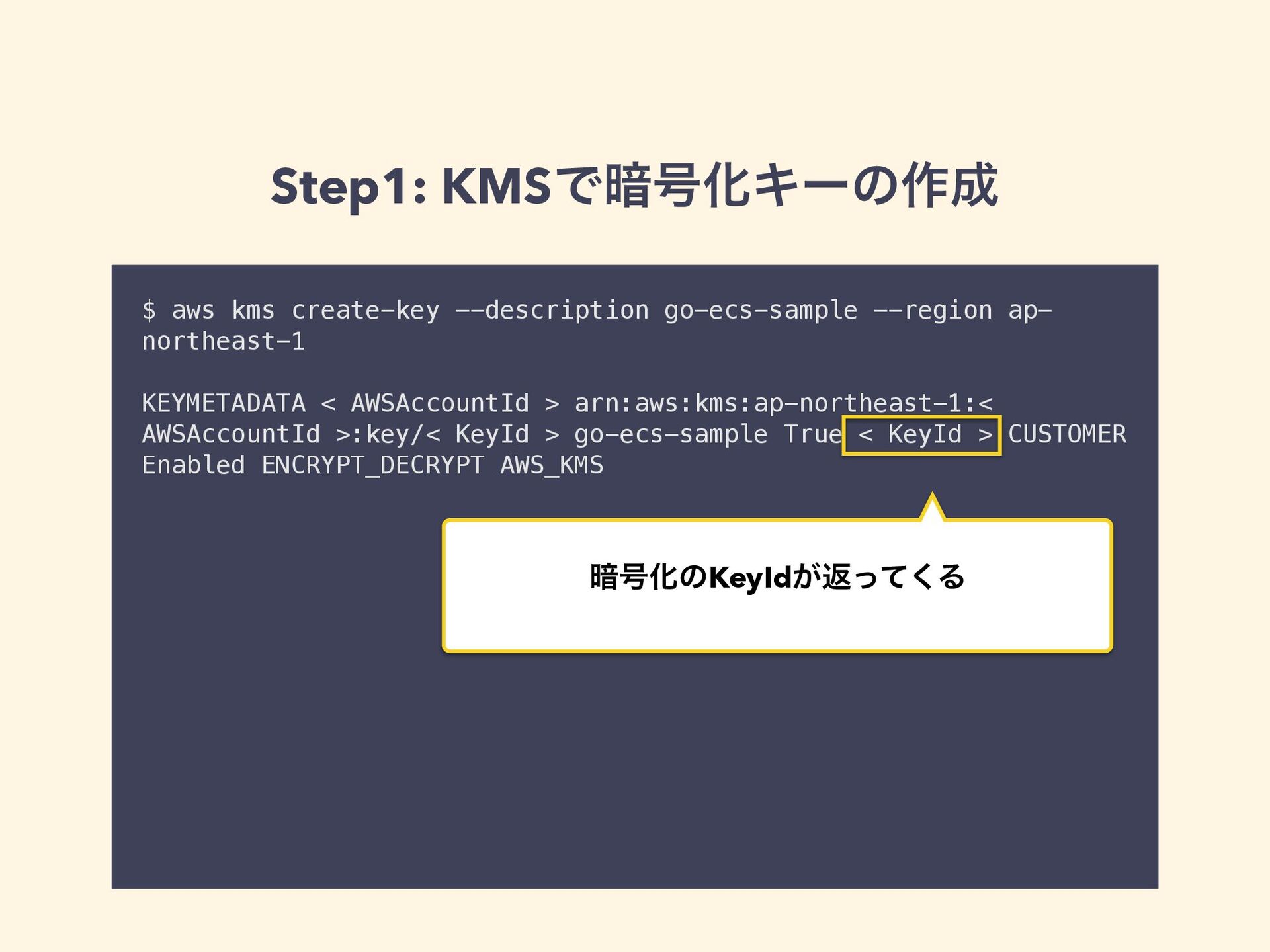Select ENCRYPT_DECRYPT in the output

pyautogui.click(x=373, y=465)
